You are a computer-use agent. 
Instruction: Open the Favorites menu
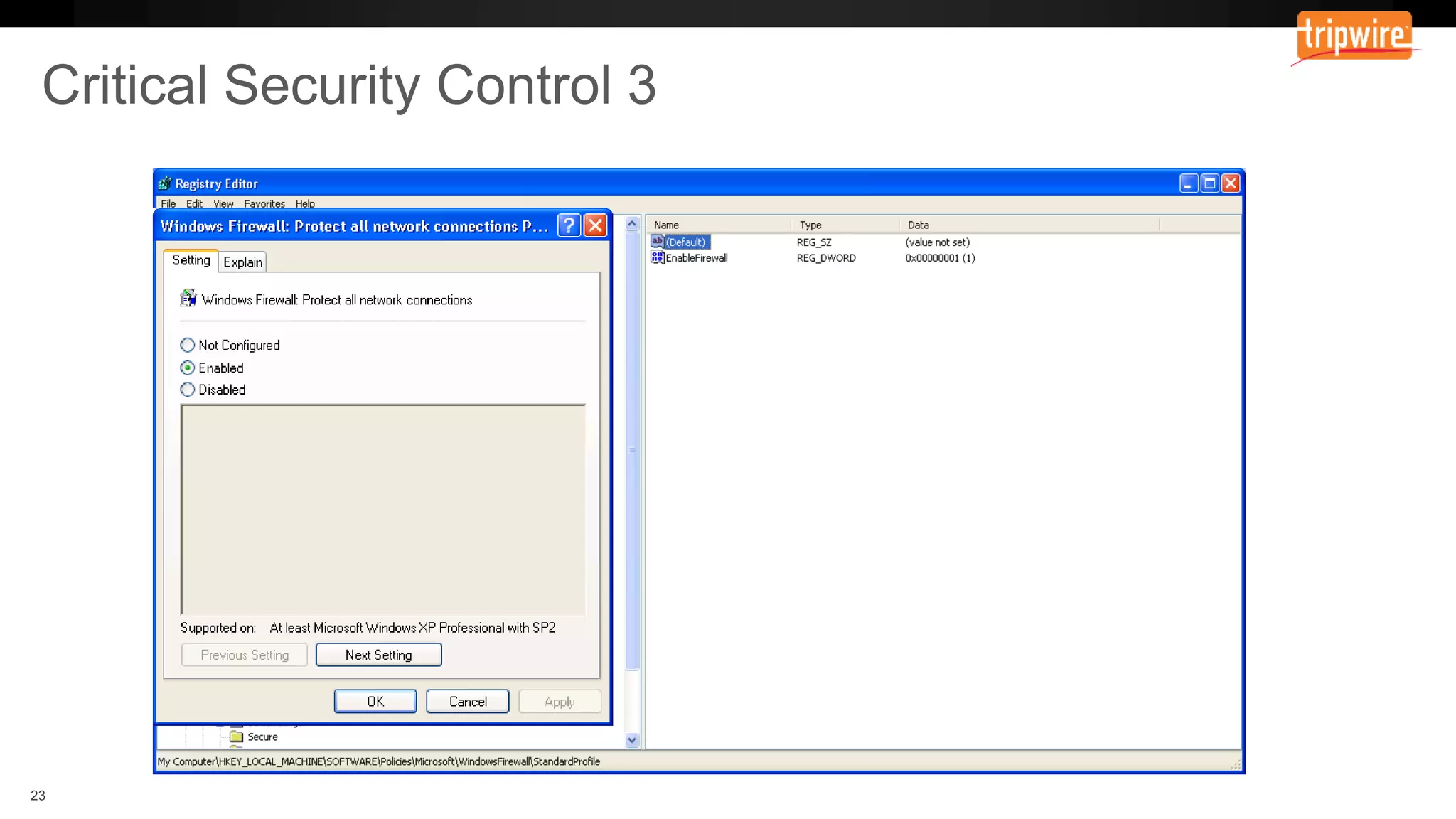264,204
